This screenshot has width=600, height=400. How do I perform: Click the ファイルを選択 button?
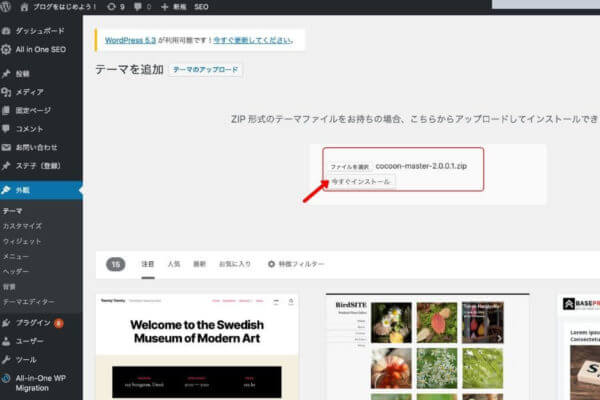tap(349, 167)
